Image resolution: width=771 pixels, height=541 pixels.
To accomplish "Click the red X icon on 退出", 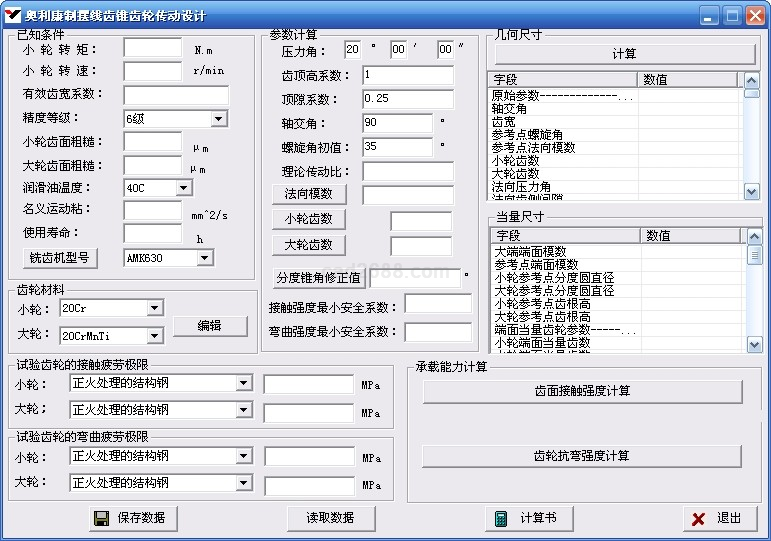I will tap(698, 518).
